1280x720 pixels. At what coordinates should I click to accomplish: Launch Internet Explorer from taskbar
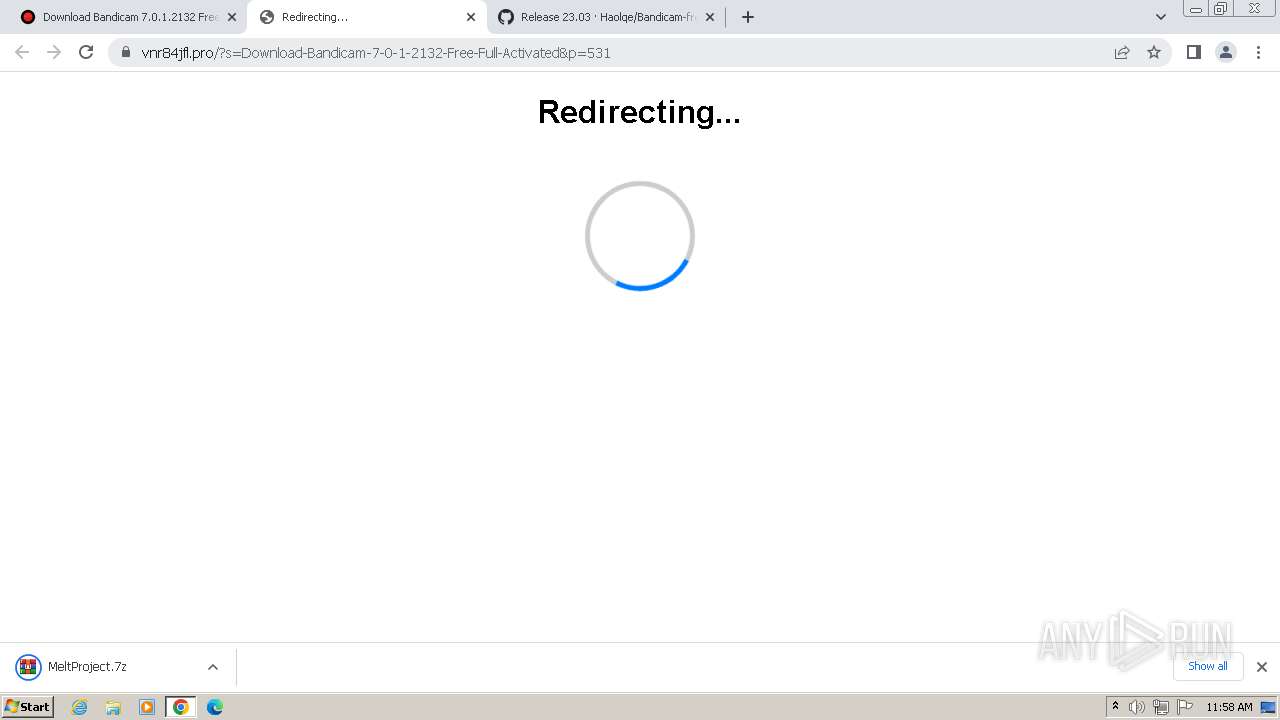pos(80,707)
